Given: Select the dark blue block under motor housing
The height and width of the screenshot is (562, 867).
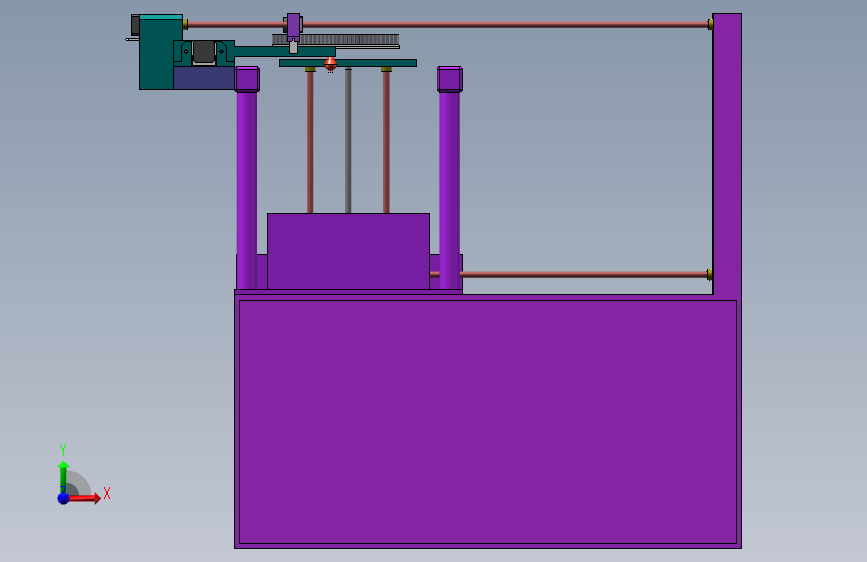Looking at the screenshot, I should [x=204, y=78].
